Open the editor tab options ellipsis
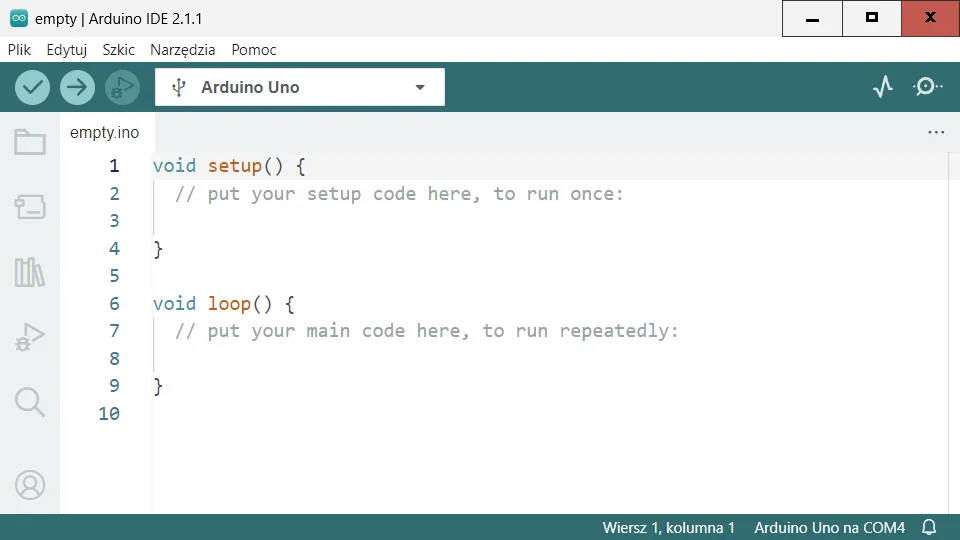960x540 pixels. [x=936, y=132]
